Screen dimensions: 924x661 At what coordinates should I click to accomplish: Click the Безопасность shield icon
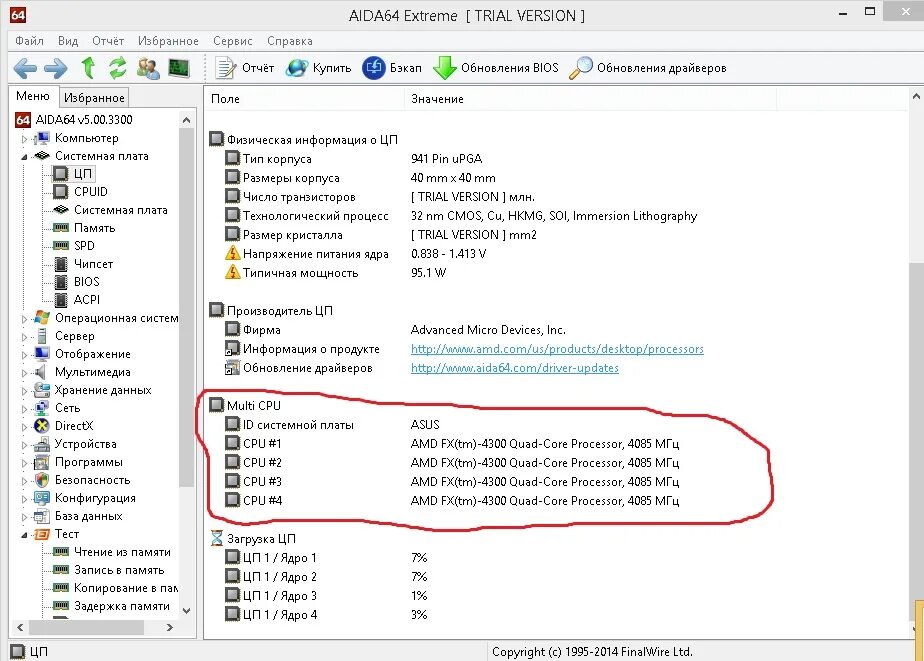click(x=42, y=480)
